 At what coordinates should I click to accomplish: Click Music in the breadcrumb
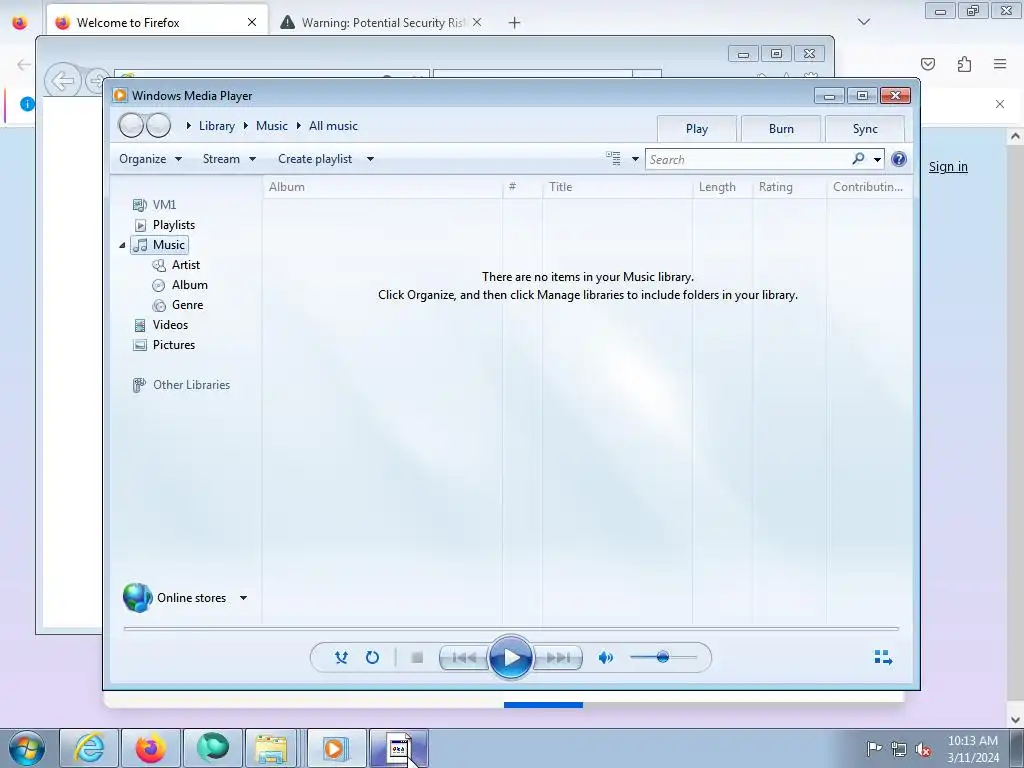pos(272,126)
